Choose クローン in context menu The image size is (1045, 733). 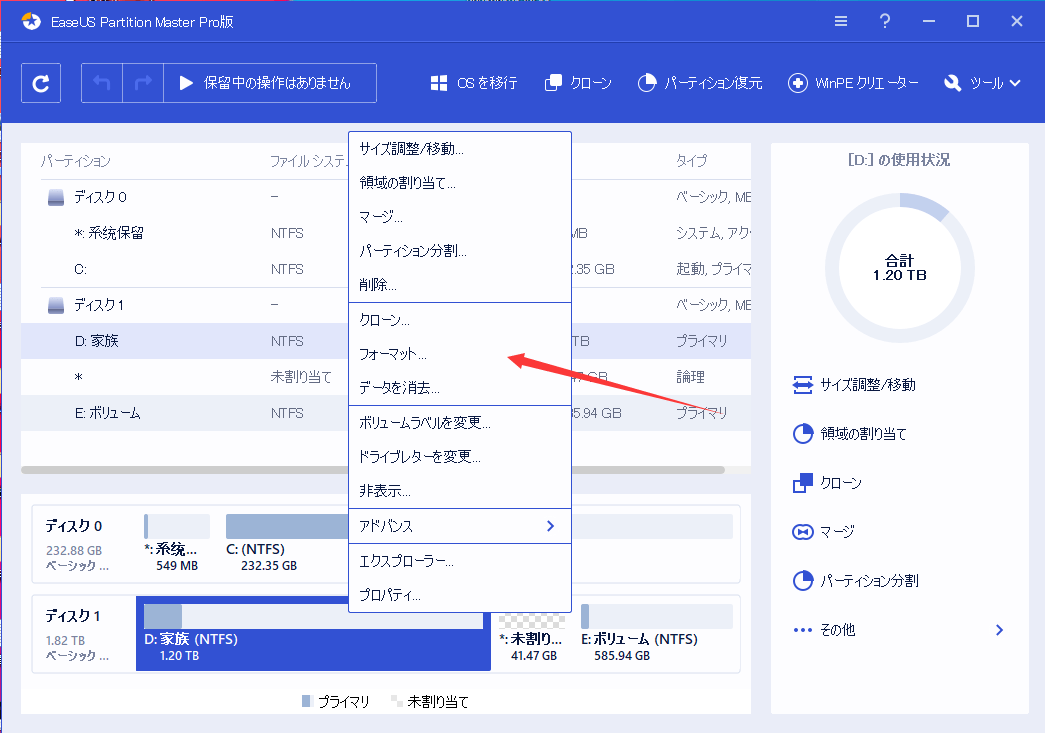460,320
